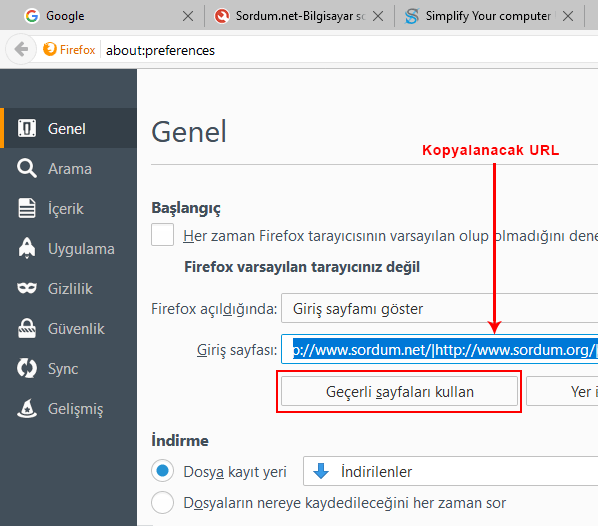Toggle the default browser check checkbox
598x526 pixels.
click(x=162, y=235)
